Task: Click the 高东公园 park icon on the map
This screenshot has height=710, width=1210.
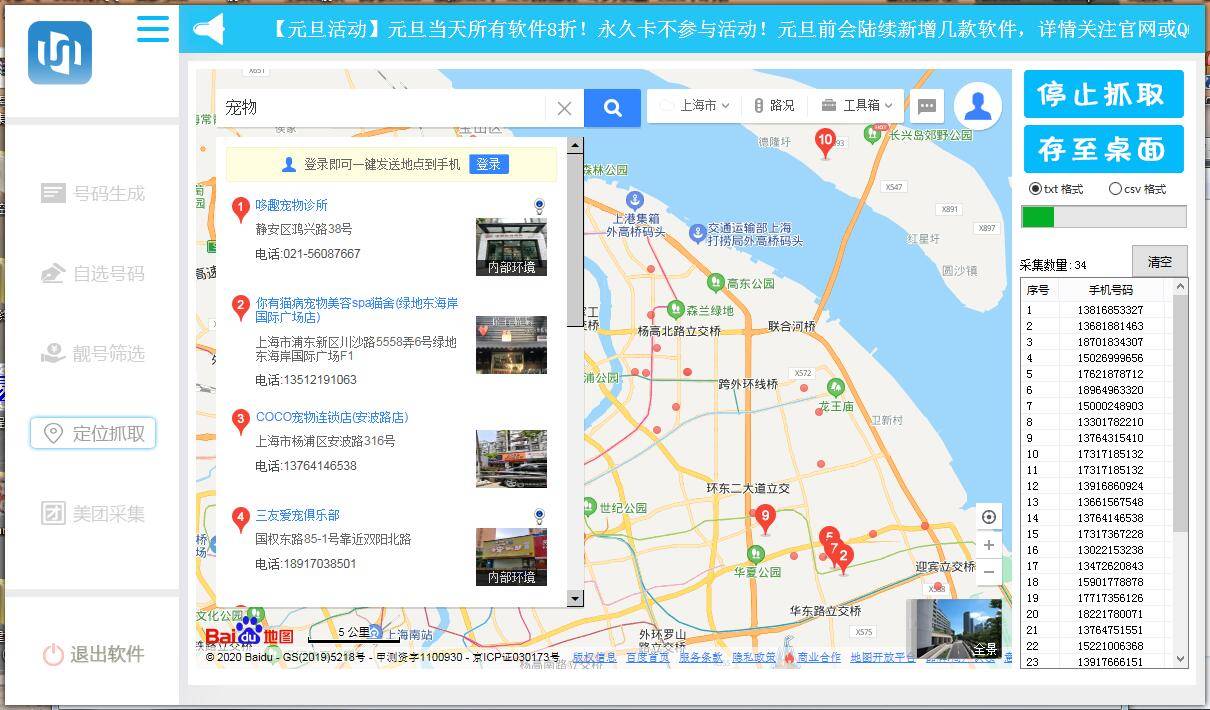Action: click(x=716, y=283)
